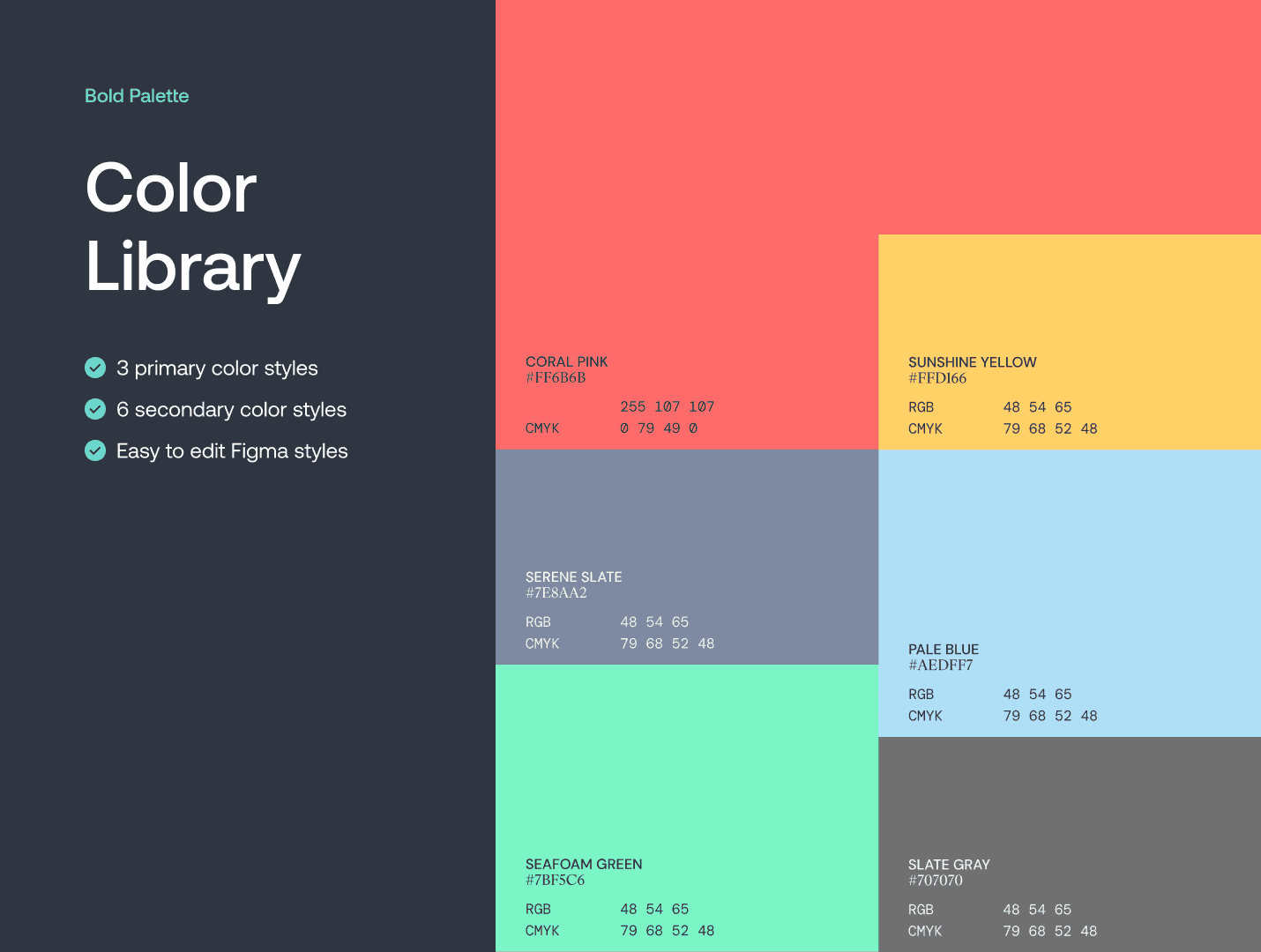1261x952 pixels.
Task: Click the hex code #707070
Action: 936,881
